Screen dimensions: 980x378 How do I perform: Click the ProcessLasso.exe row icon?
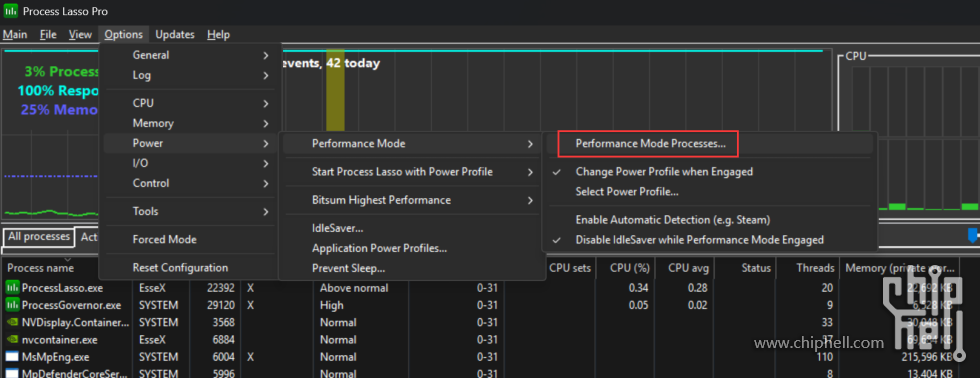[x=12, y=288]
